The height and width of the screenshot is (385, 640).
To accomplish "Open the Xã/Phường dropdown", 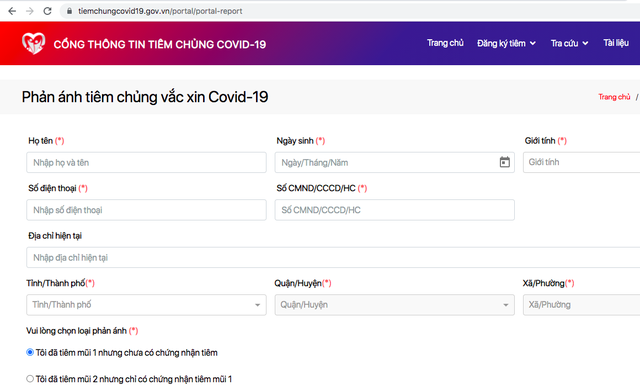I will click(x=582, y=305).
